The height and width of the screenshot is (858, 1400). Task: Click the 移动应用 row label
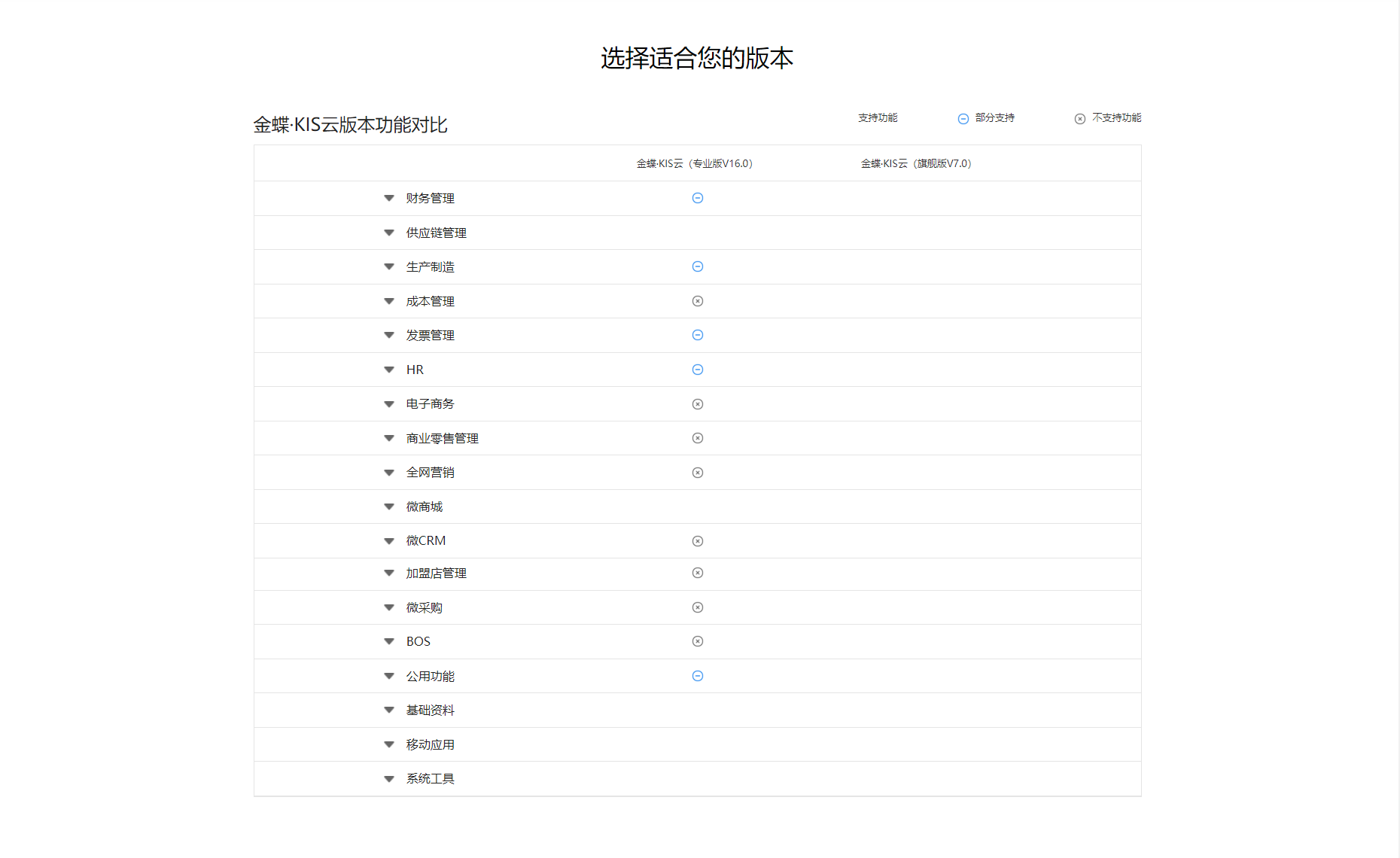430,744
